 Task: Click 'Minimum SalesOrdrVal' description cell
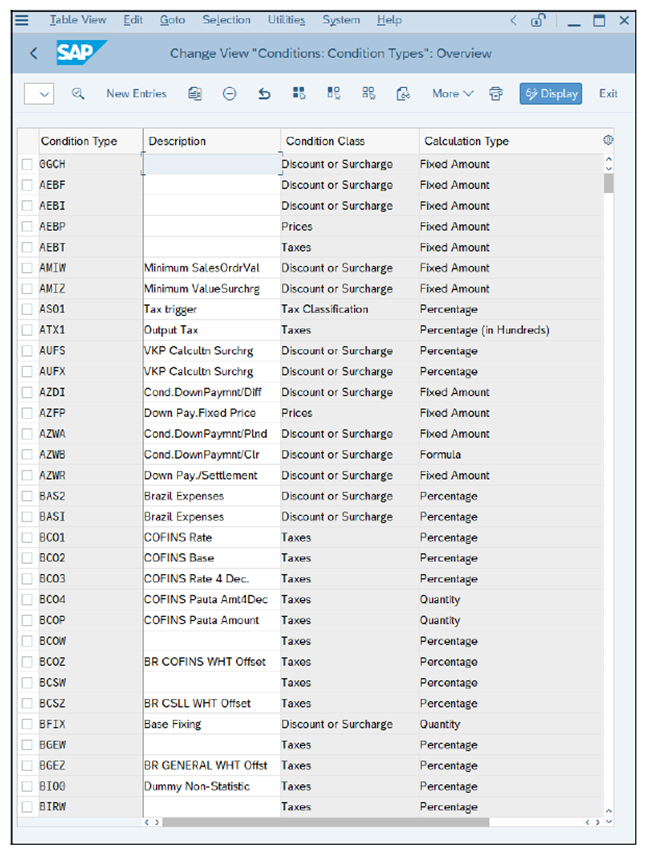tap(212, 268)
